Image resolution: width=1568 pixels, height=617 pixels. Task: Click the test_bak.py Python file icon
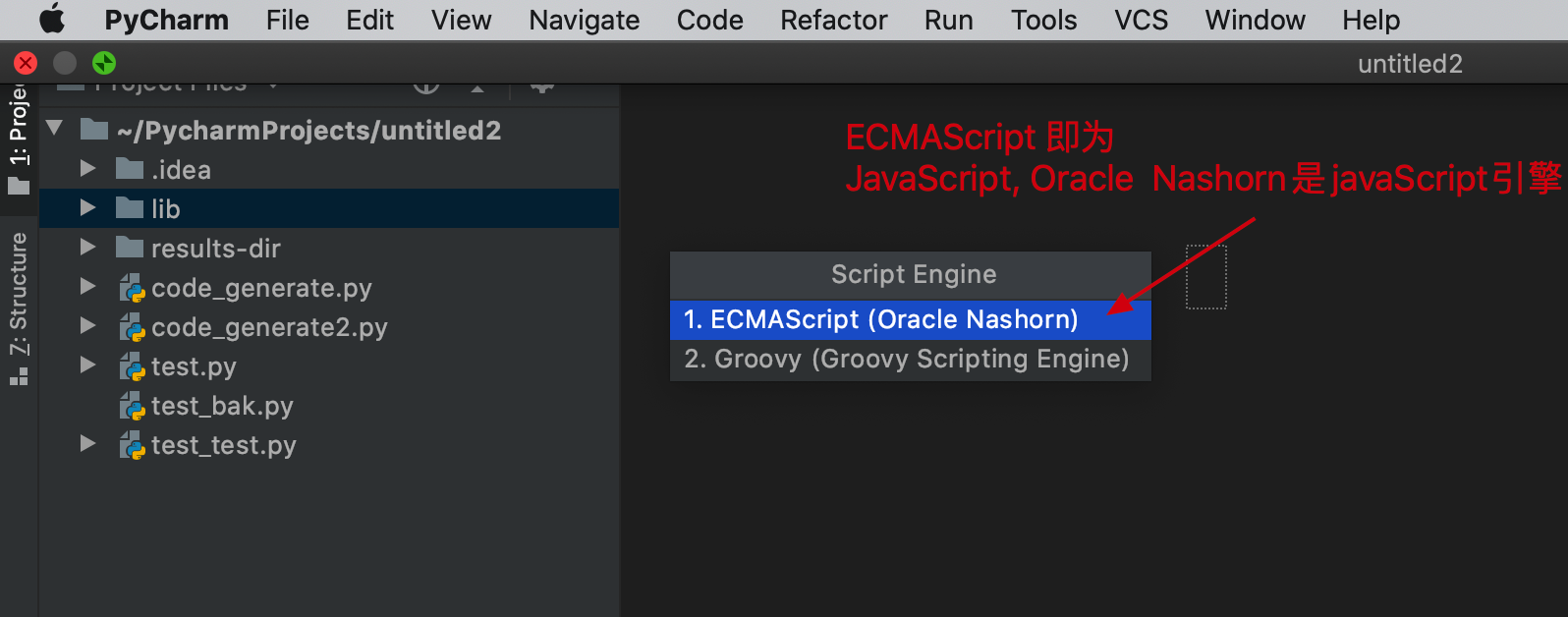(132, 406)
